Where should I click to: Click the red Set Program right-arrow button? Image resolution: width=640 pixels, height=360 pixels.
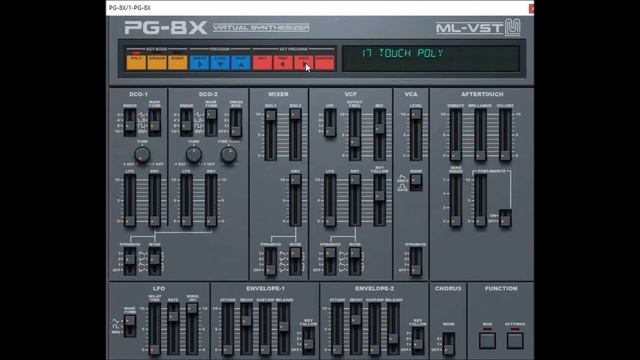coord(304,63)
